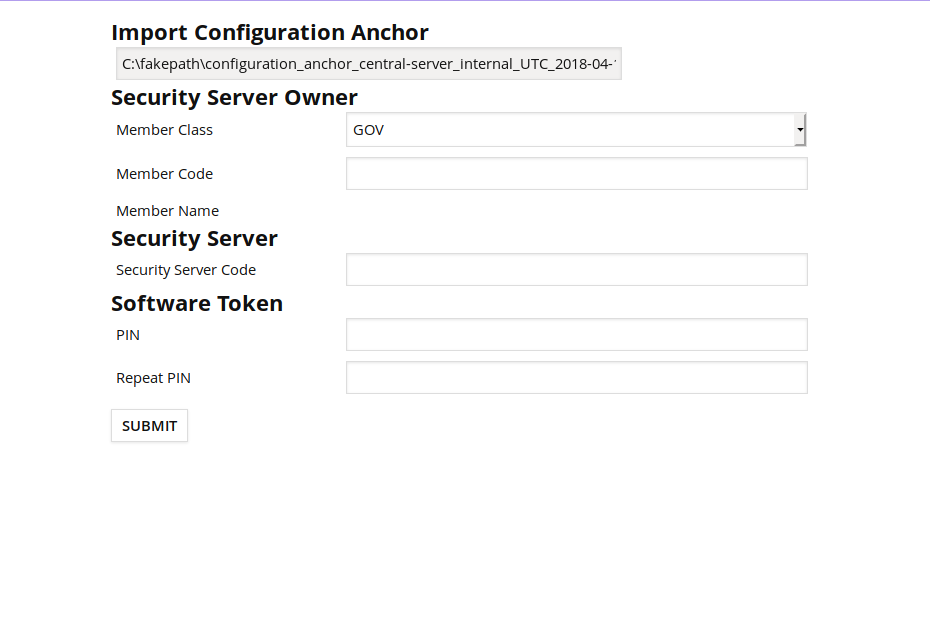Select the Repeat PIN input field

(576, 378)
